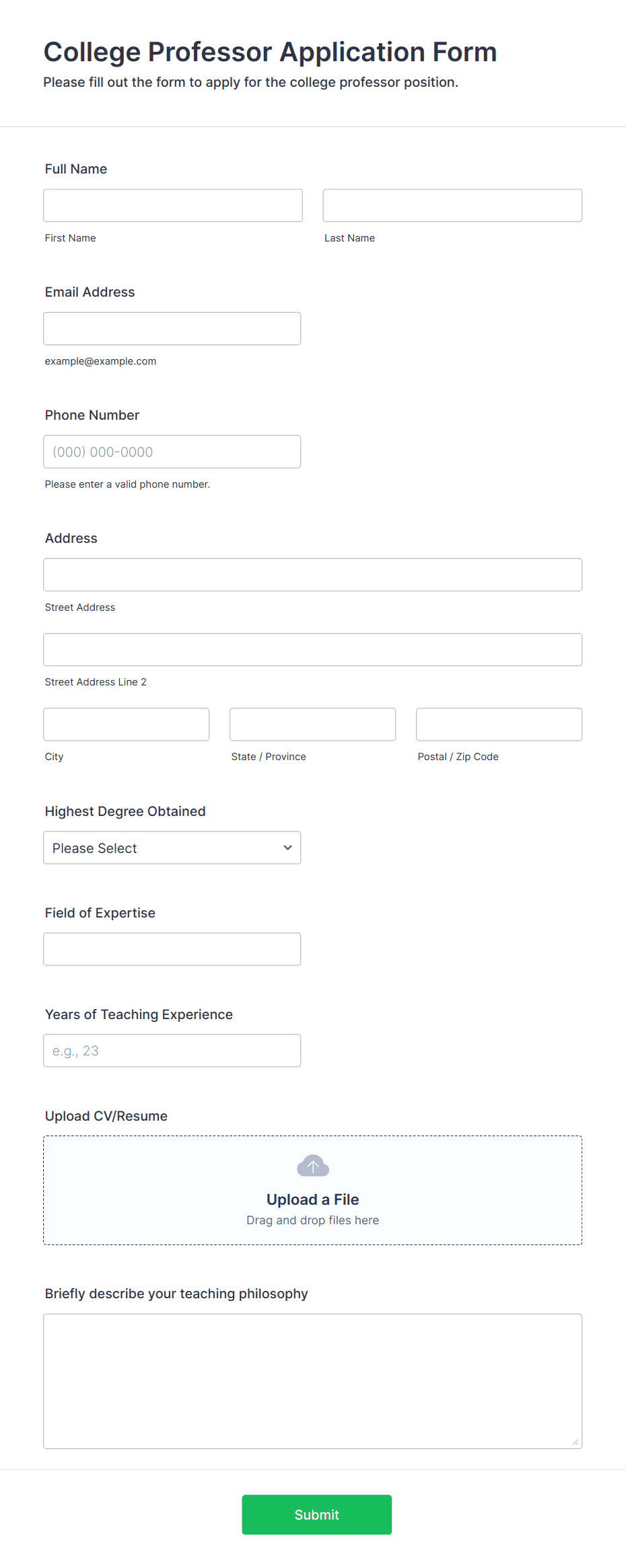Screen dimensions: 626x1568
Task: Focus the Last Name input field
Action: pos(452,205)
